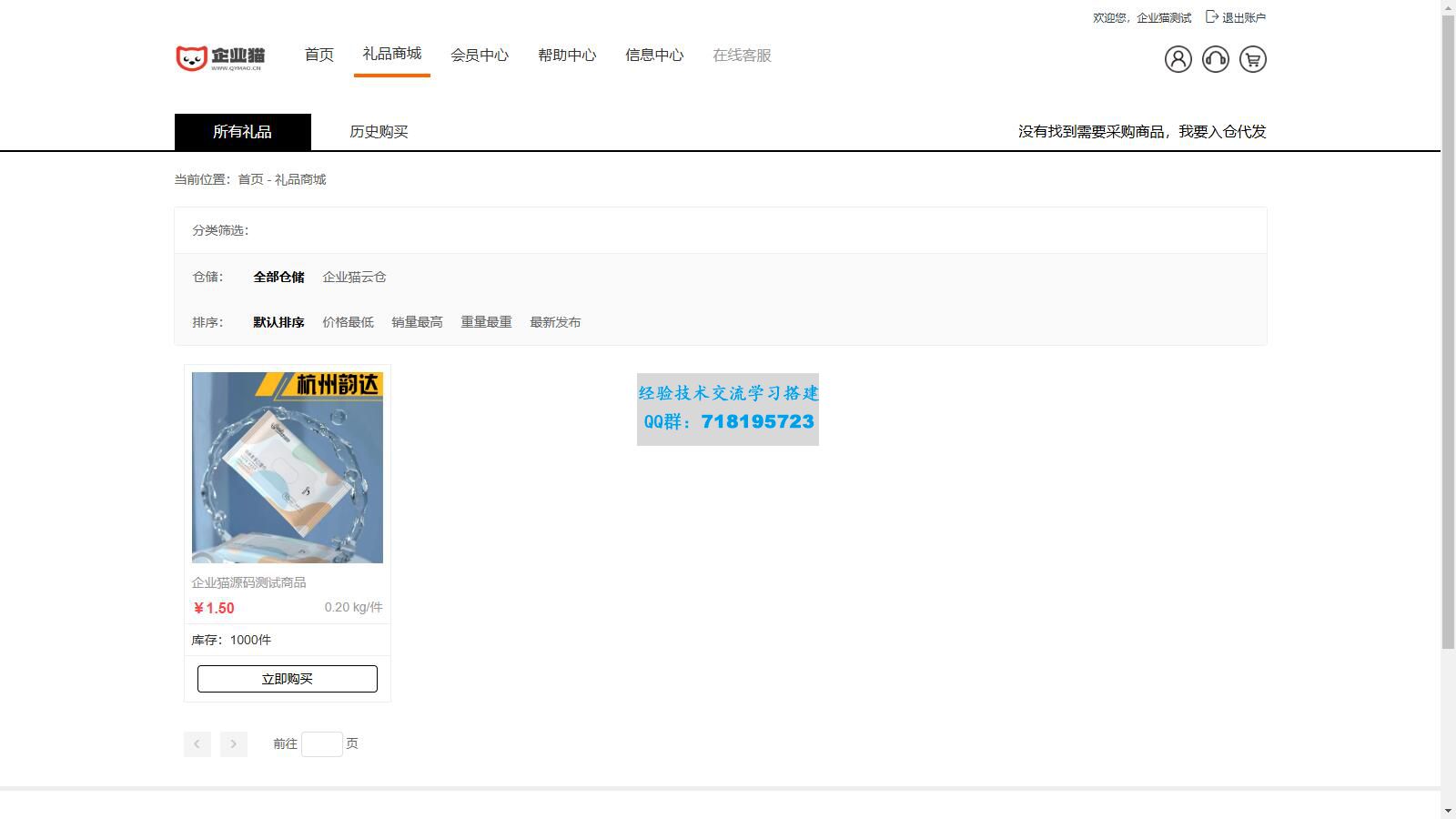Open 首页 in navigation
This screenshot has width=1456, height=819.
[318, 55]
